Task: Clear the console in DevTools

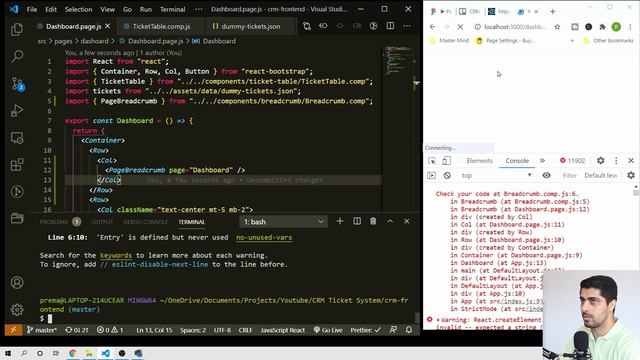Action: (x=447, y=176)
